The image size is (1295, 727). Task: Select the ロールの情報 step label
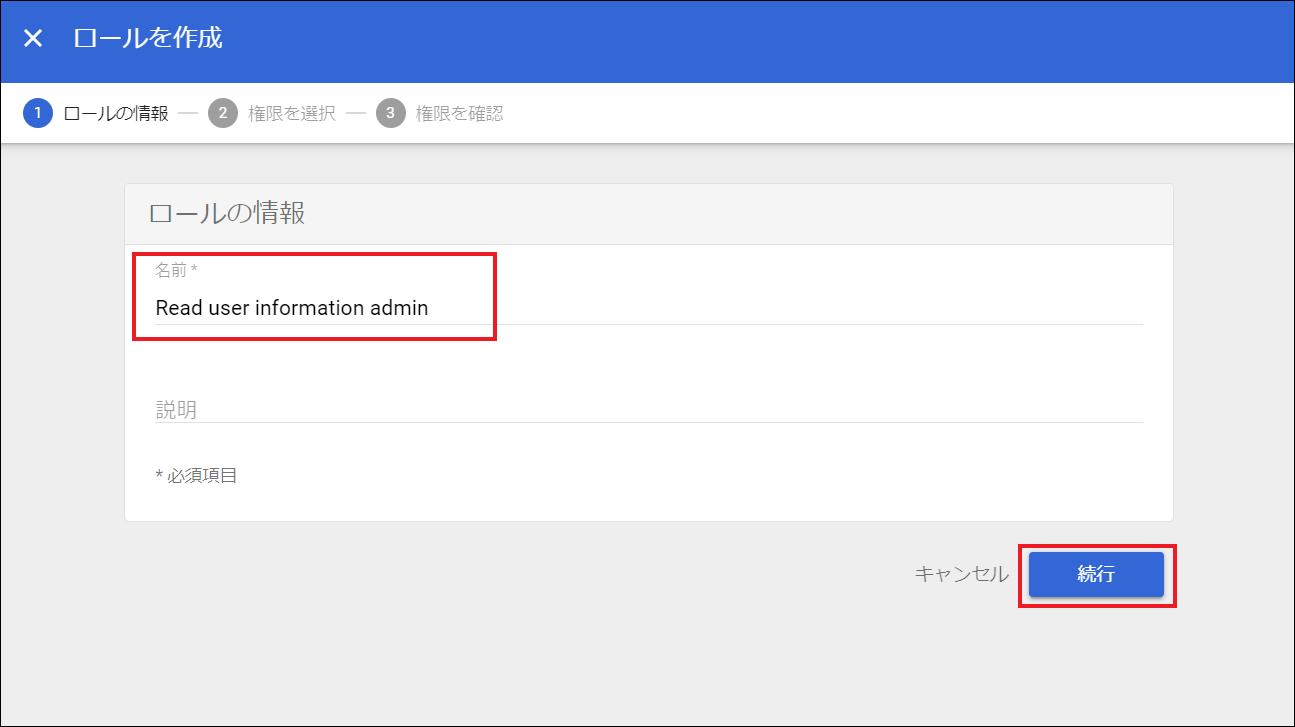pos(116,113)
